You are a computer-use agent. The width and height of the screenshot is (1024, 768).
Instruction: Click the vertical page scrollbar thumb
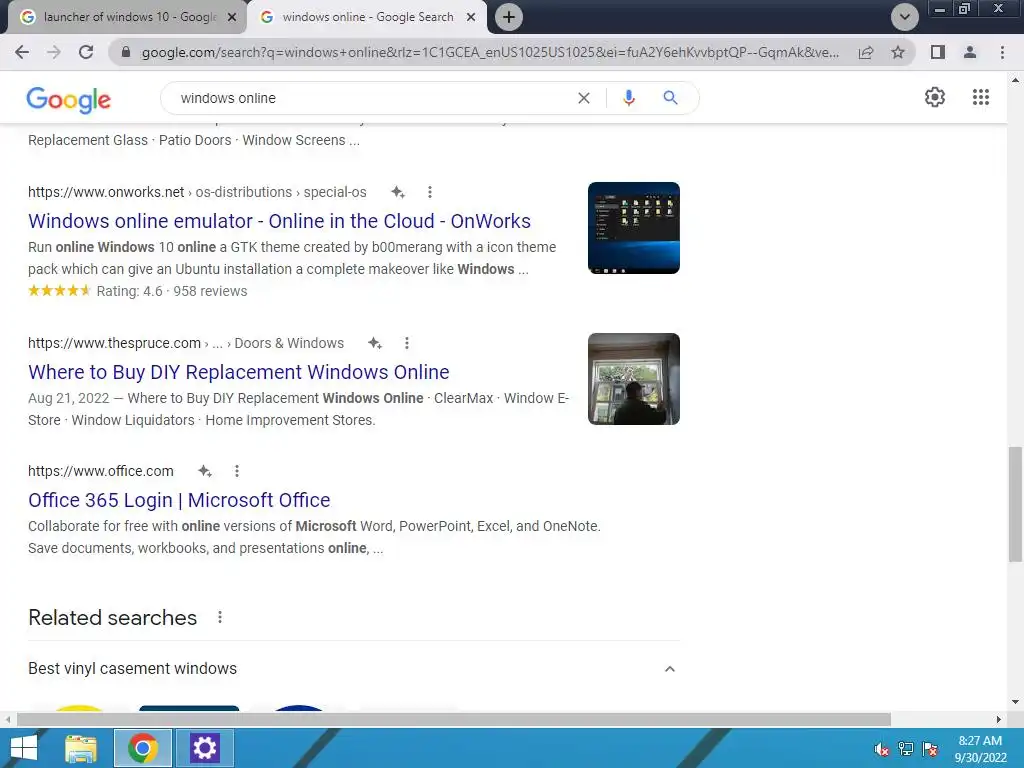click(x=1015, y=504)
